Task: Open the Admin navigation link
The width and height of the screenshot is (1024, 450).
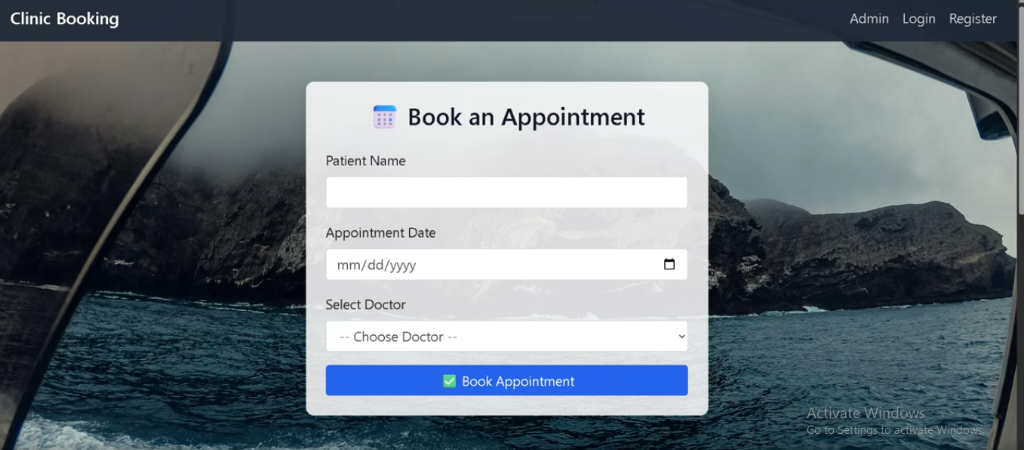Action: pyautogui.click(x=869, y=19)
